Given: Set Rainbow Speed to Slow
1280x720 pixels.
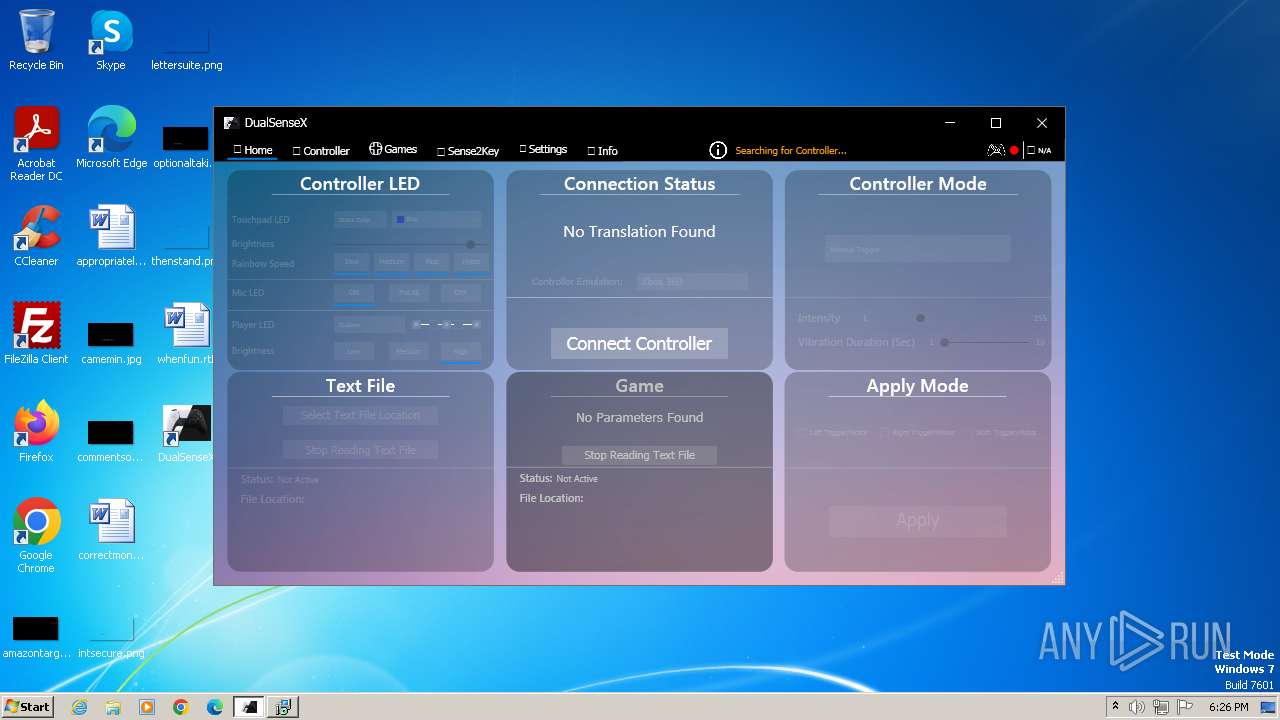Looking at the screenshot, I should (x=352, y=262).
